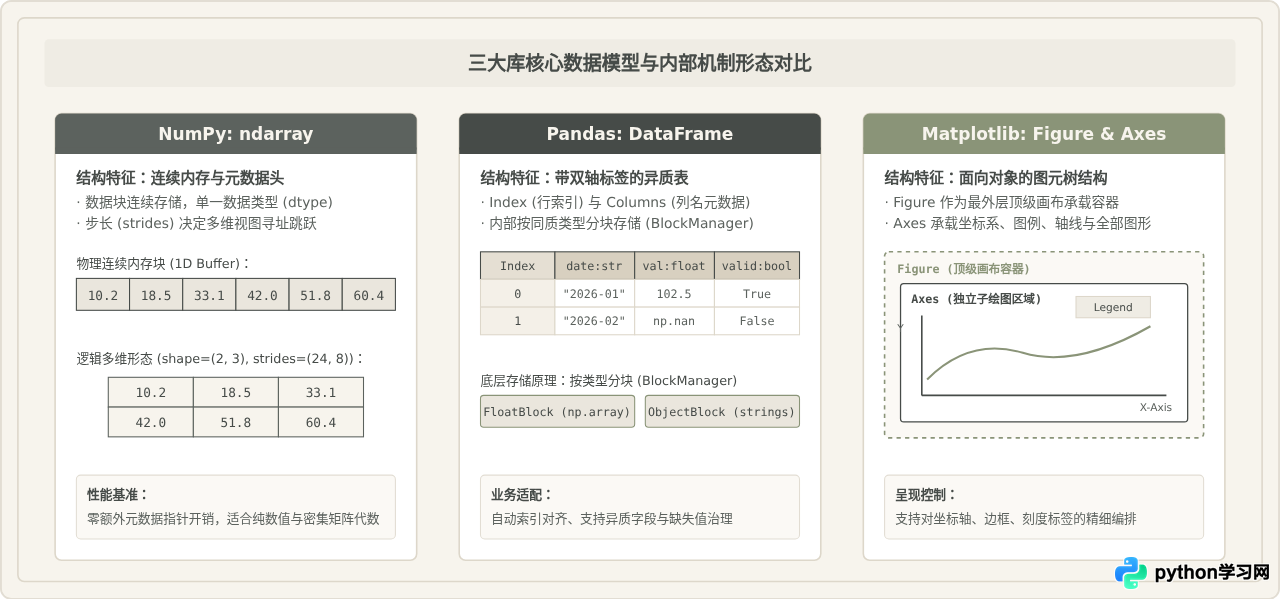Screen dimensions: 1280x600
Task: Click heading 结构特征：面向对象的图元树结构
Action: click(996, 178)
